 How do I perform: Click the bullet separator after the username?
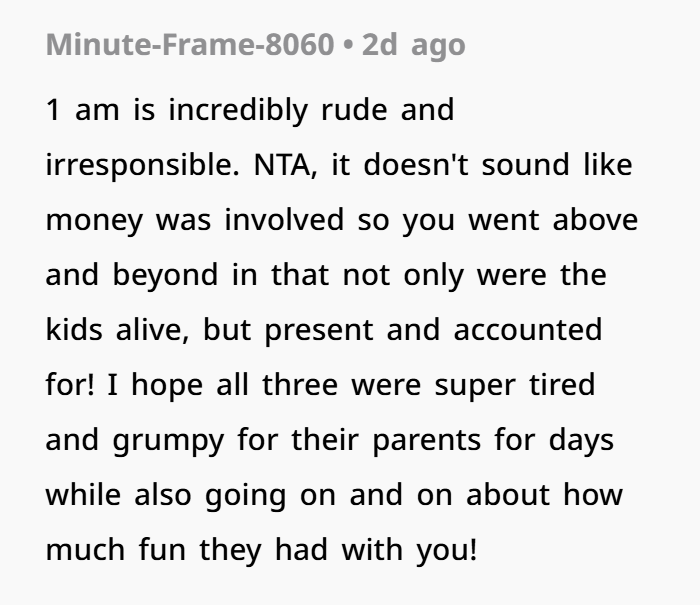point(346,45)
